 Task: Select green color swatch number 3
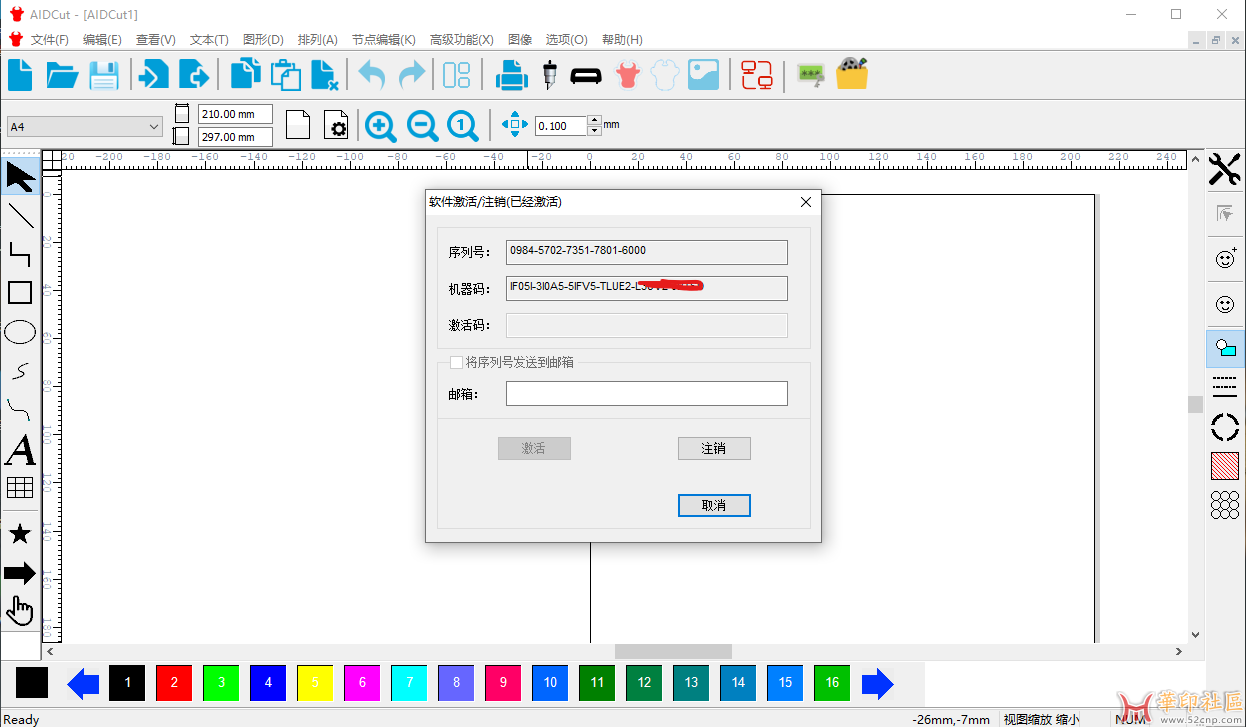click(x=221, y=683)
